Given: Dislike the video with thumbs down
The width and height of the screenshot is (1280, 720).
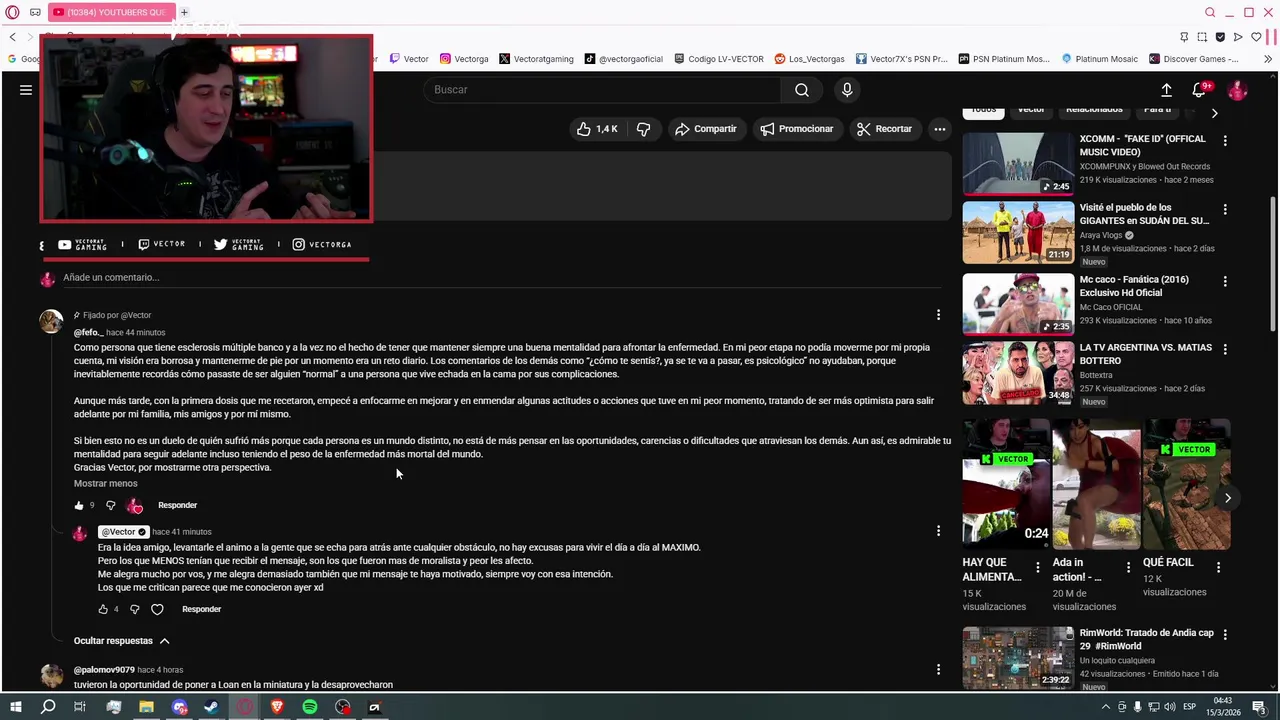Looking at the screenshot, I should coord(644,129).
